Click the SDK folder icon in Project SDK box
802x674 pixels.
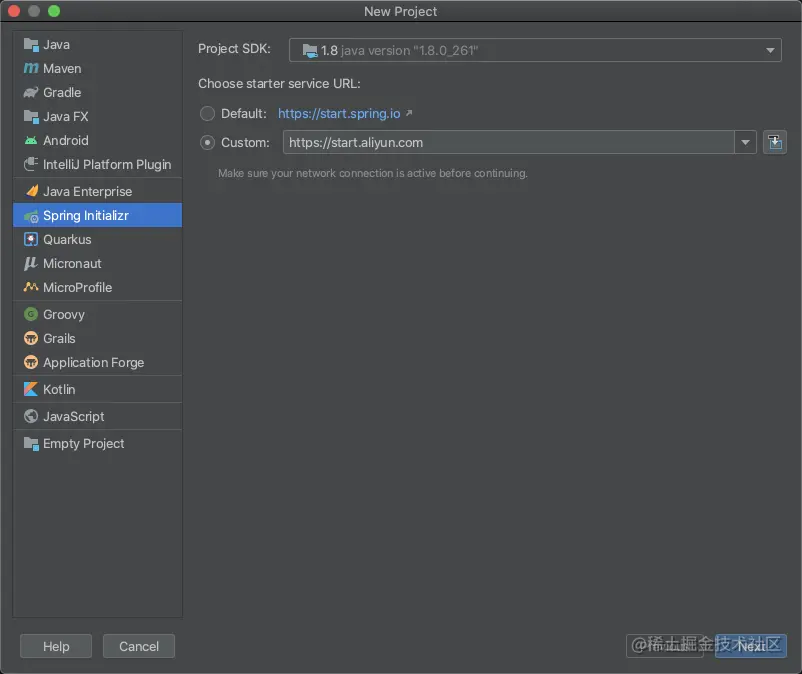pos(309,51)
